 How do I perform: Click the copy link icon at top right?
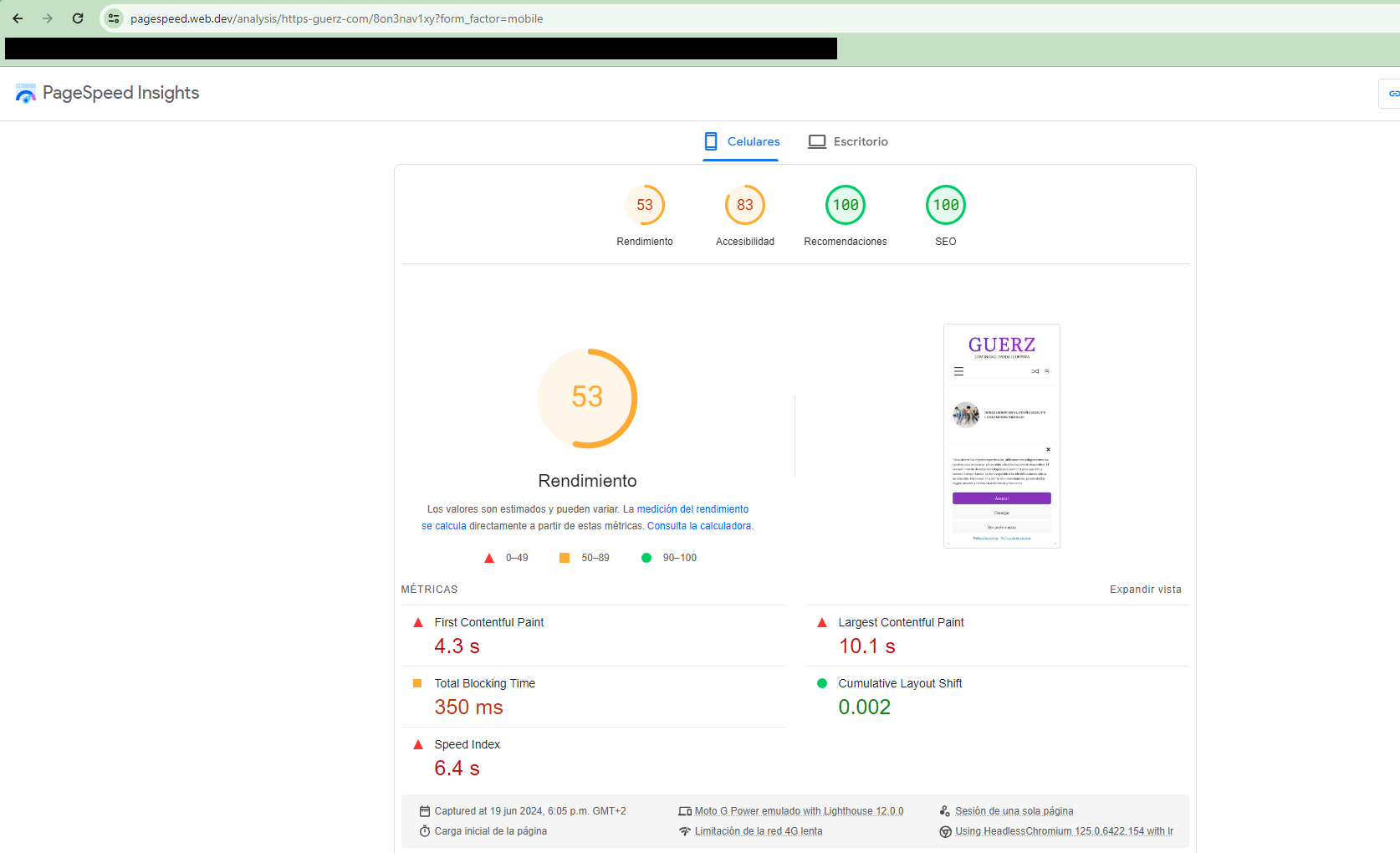(x=1393, y=94)
